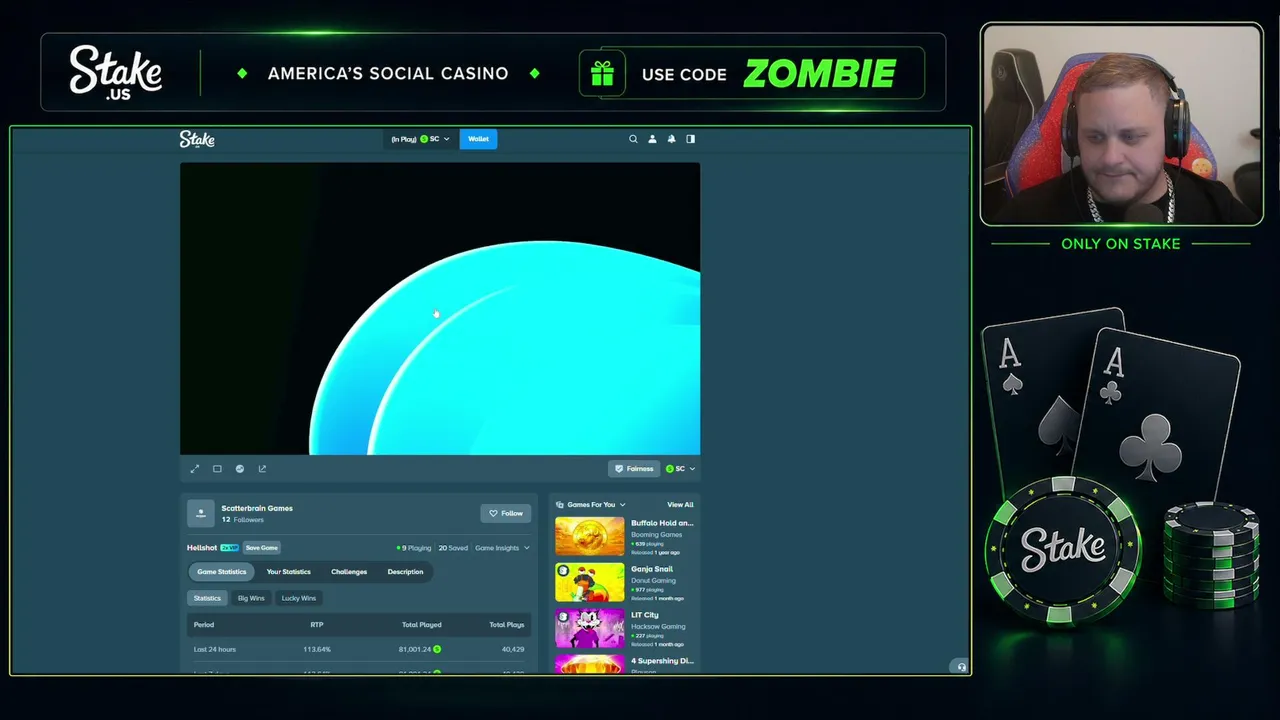Follow Scatterbrain Games
Screen dimensions: 1280x720
505,513
